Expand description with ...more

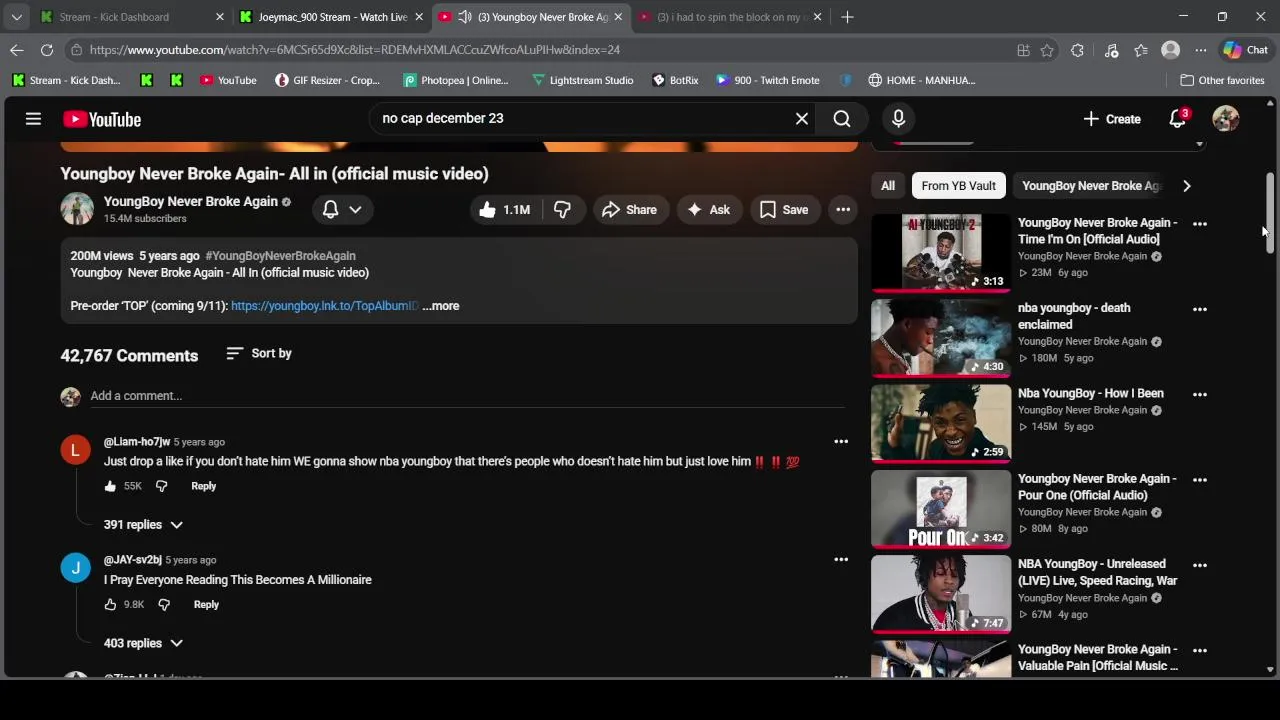(x=441, y=306)
